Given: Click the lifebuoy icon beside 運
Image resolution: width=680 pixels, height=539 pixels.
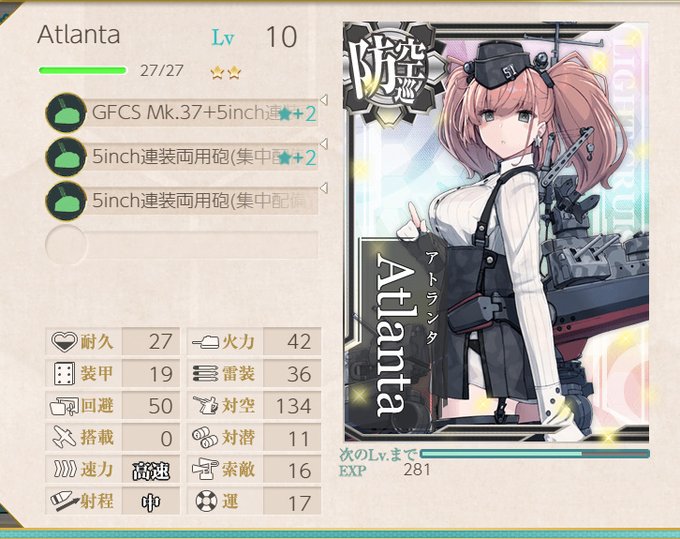Looking at the screenshot, I should click(x=206, y=501).
